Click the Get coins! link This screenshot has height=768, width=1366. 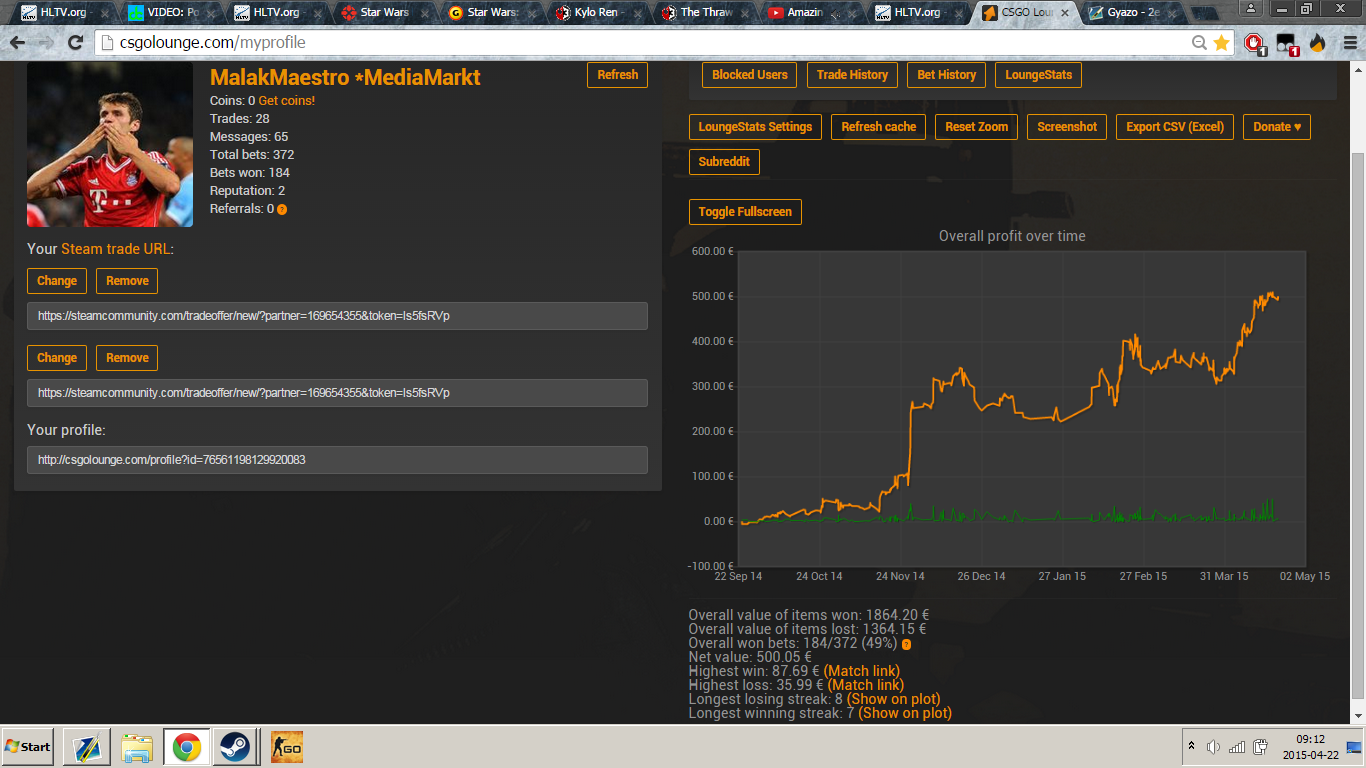[287, 101]
